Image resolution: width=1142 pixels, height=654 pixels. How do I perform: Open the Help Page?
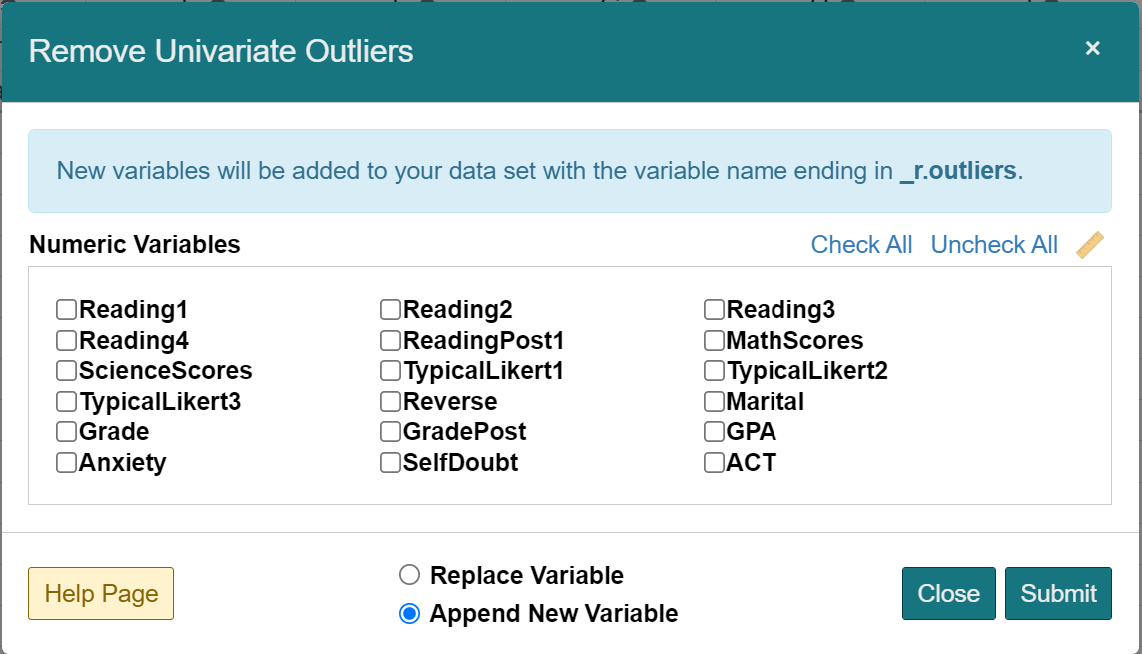[x=100, y=593]
